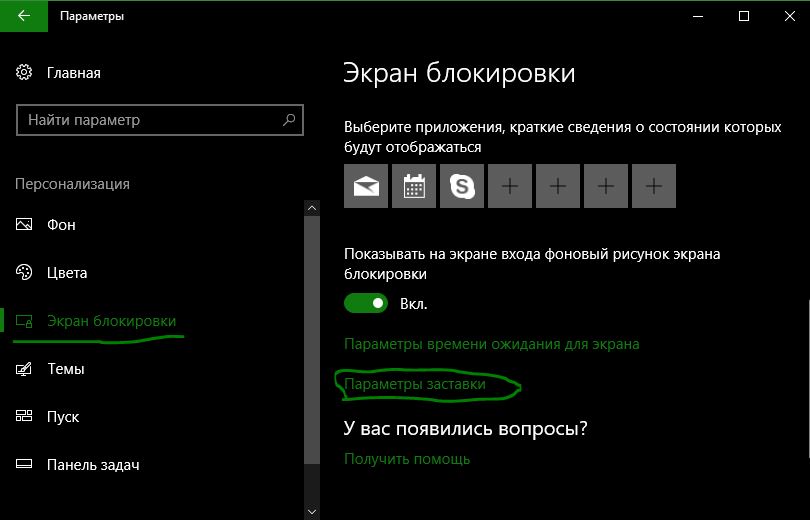This screenshot has width=810, height=520.
Task: Toggle lock screen background on sign-in switch
Action: click(x=366, y=303)
